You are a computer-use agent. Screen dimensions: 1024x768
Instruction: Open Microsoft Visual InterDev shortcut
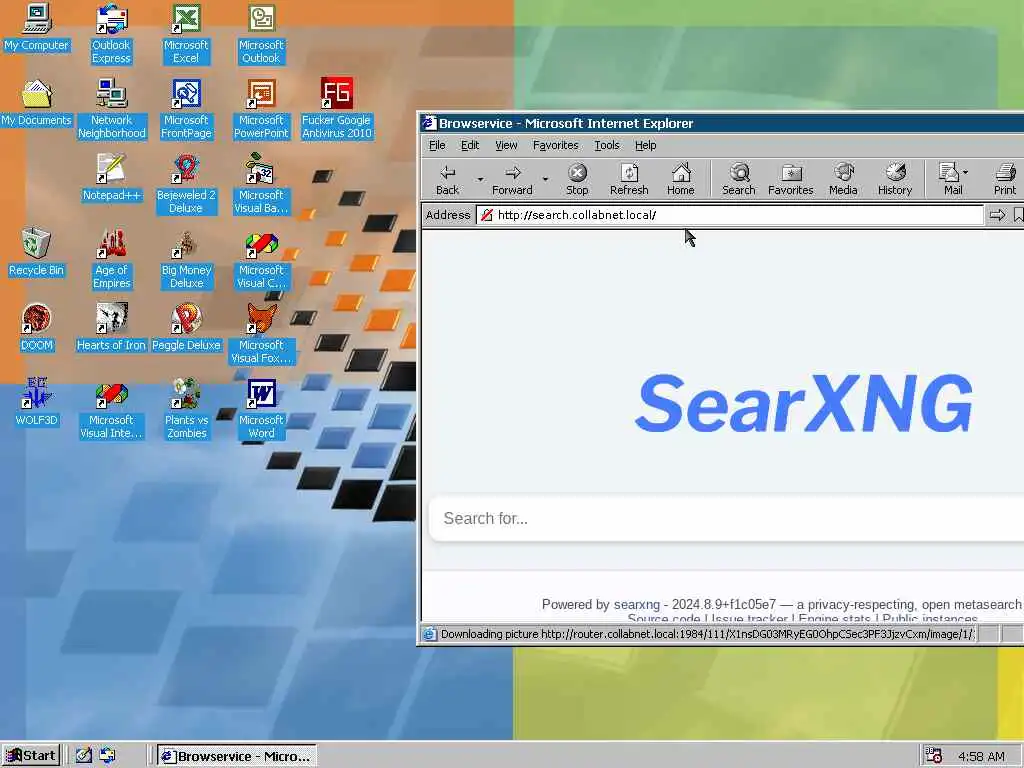(112, 409)
